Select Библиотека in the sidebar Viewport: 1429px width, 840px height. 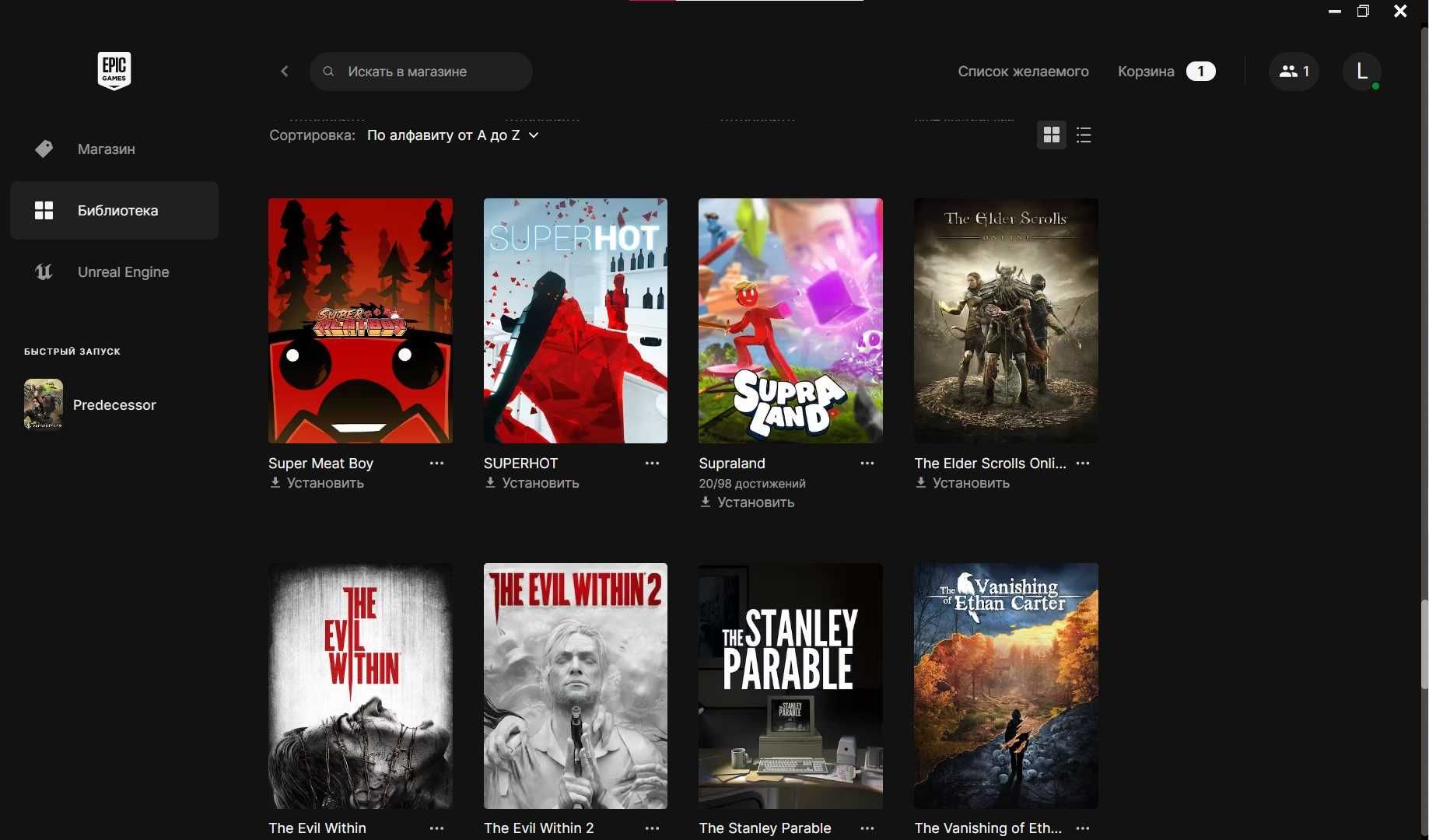coord(114,210)
